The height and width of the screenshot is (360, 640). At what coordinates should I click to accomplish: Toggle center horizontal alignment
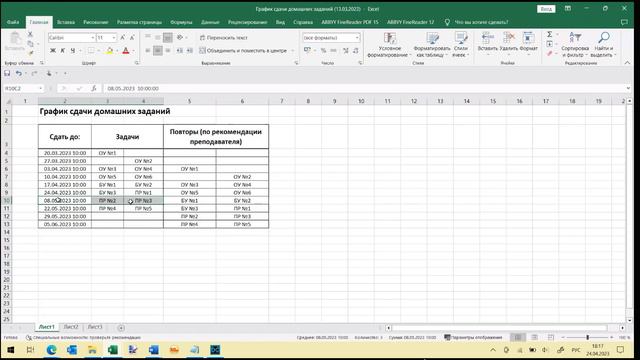click(158, 51)
